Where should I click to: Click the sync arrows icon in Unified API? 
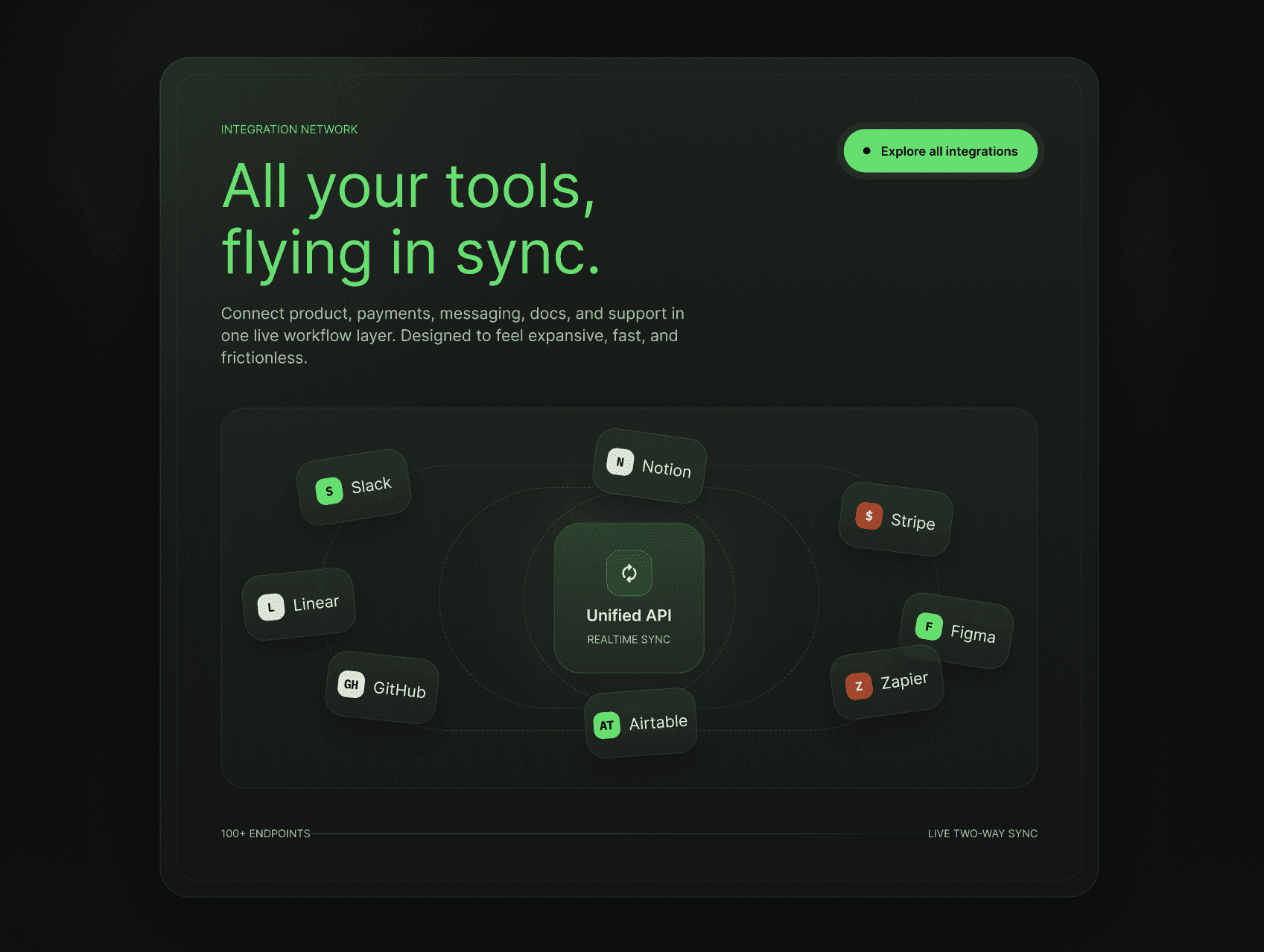[629, 573]
